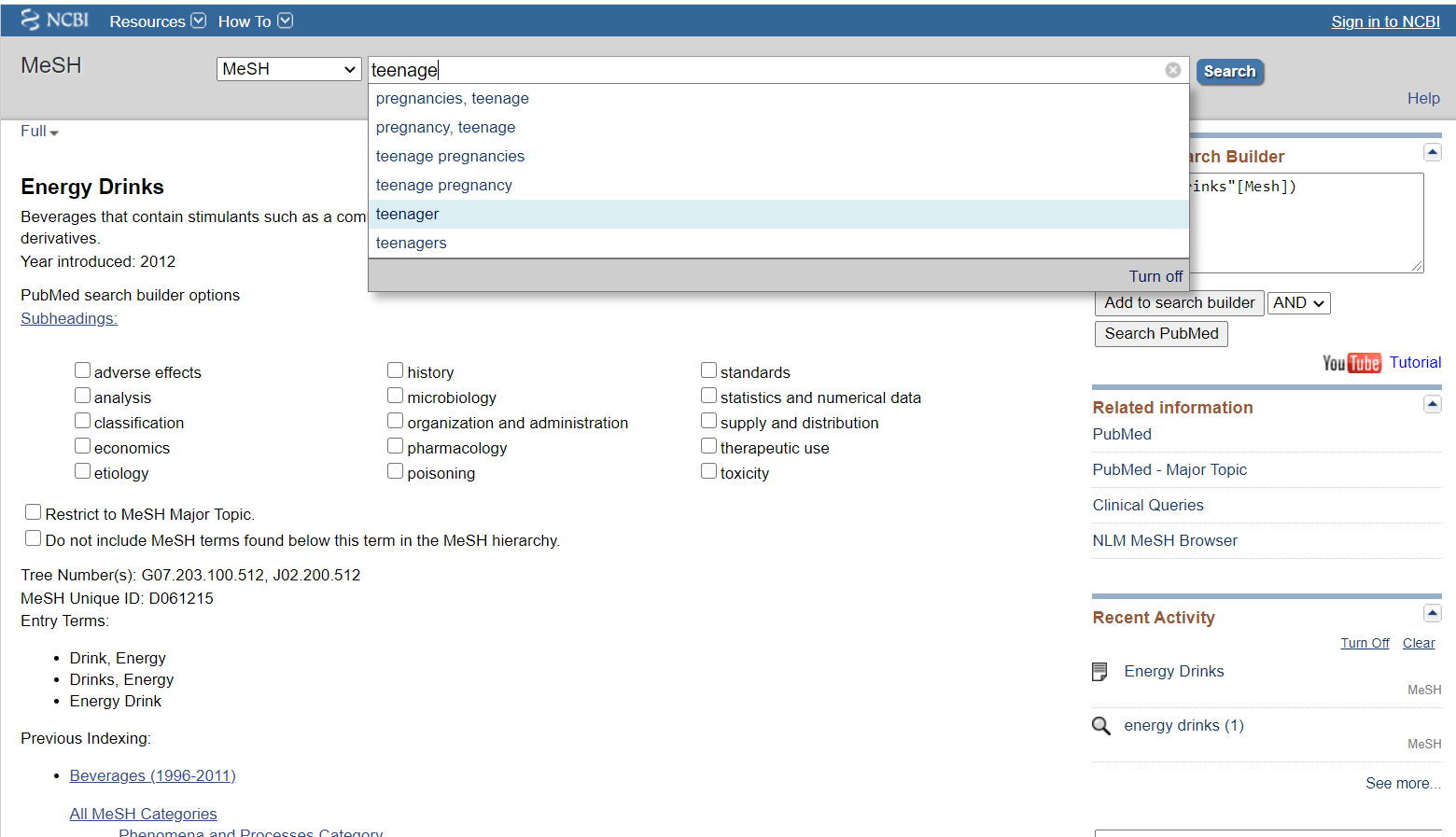Expand the Full display format menu
The width and height of the screenshot is (1456, 837).
[39, 132]
